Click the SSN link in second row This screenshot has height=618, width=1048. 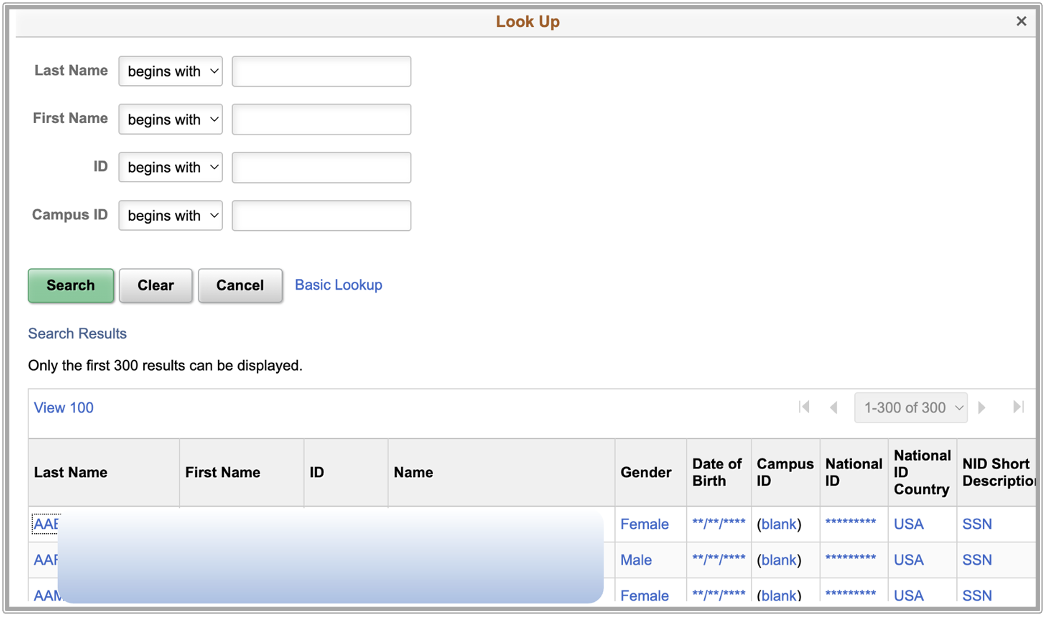[977, 560]
